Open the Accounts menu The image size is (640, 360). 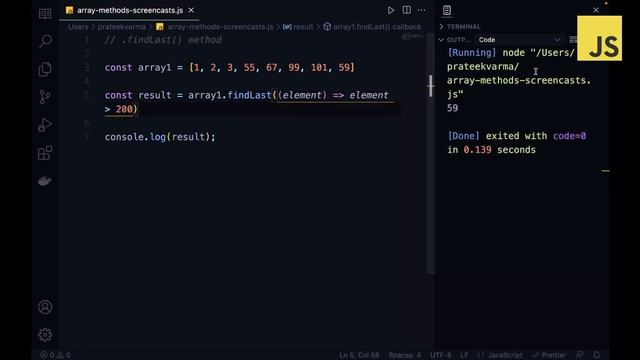click(x=45, y=307)
